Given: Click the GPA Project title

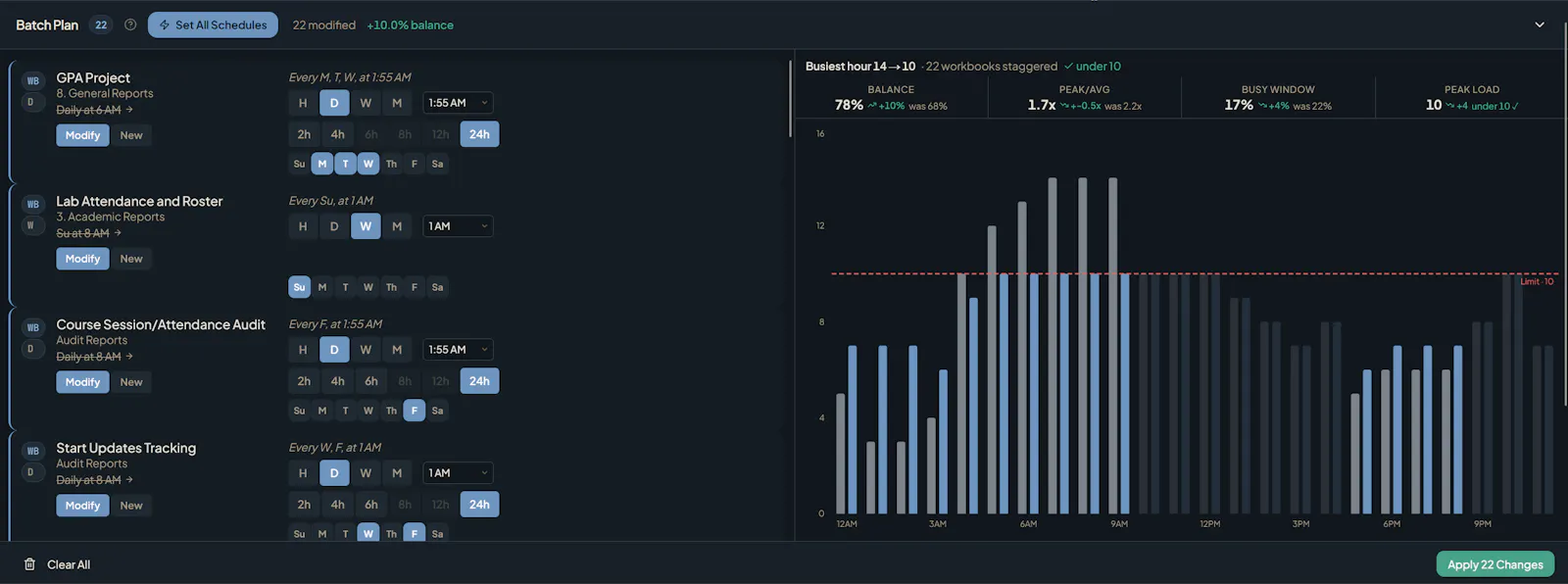Looking at the screenshot, I should (93, 77).
